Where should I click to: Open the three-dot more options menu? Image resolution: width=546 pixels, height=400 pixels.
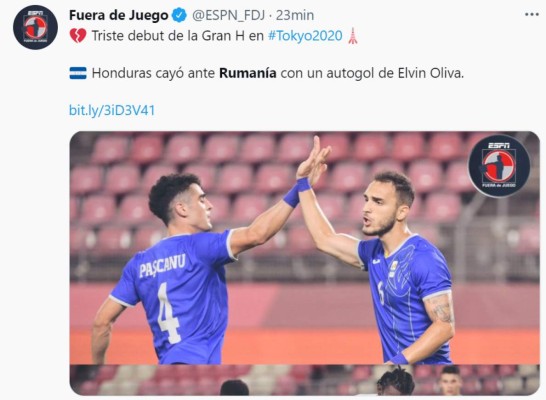pyautogui.click(x=532, y=15)
